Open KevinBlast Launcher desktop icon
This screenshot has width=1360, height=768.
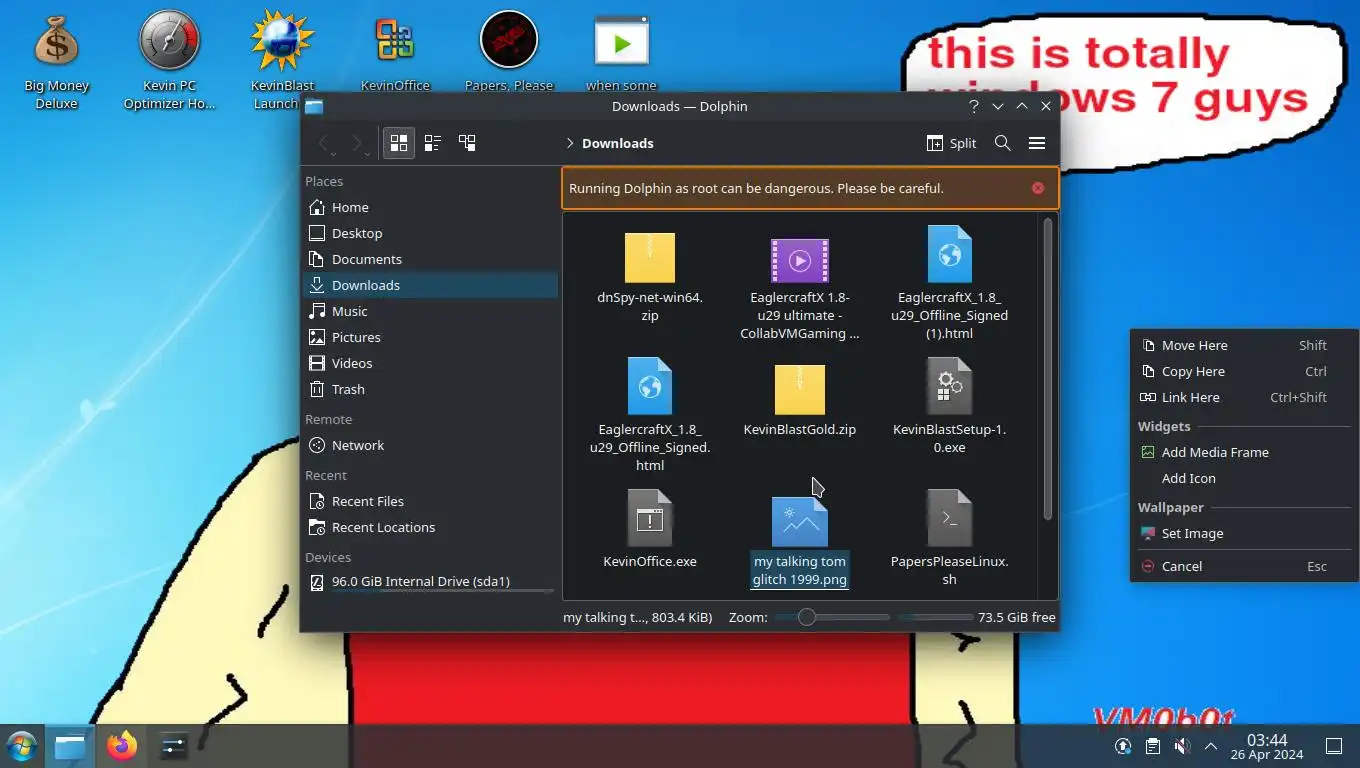click(283, 60)
